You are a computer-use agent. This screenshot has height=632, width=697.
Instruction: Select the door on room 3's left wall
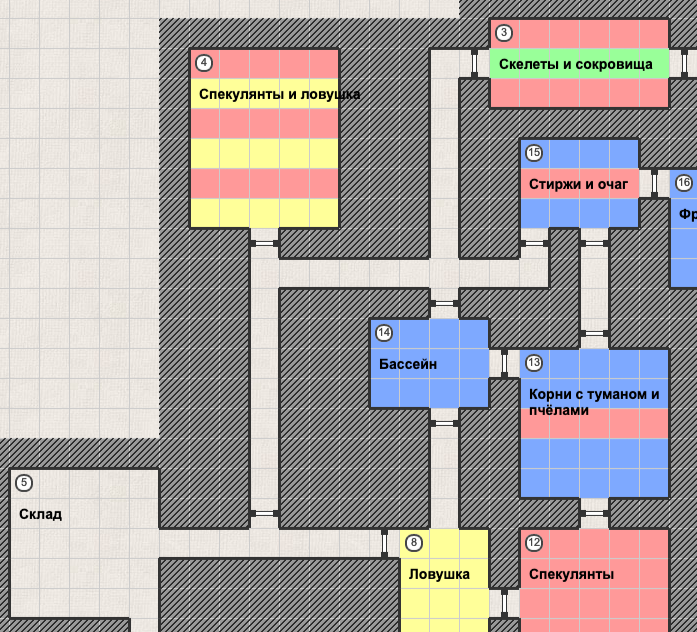(x=475, y=63)
